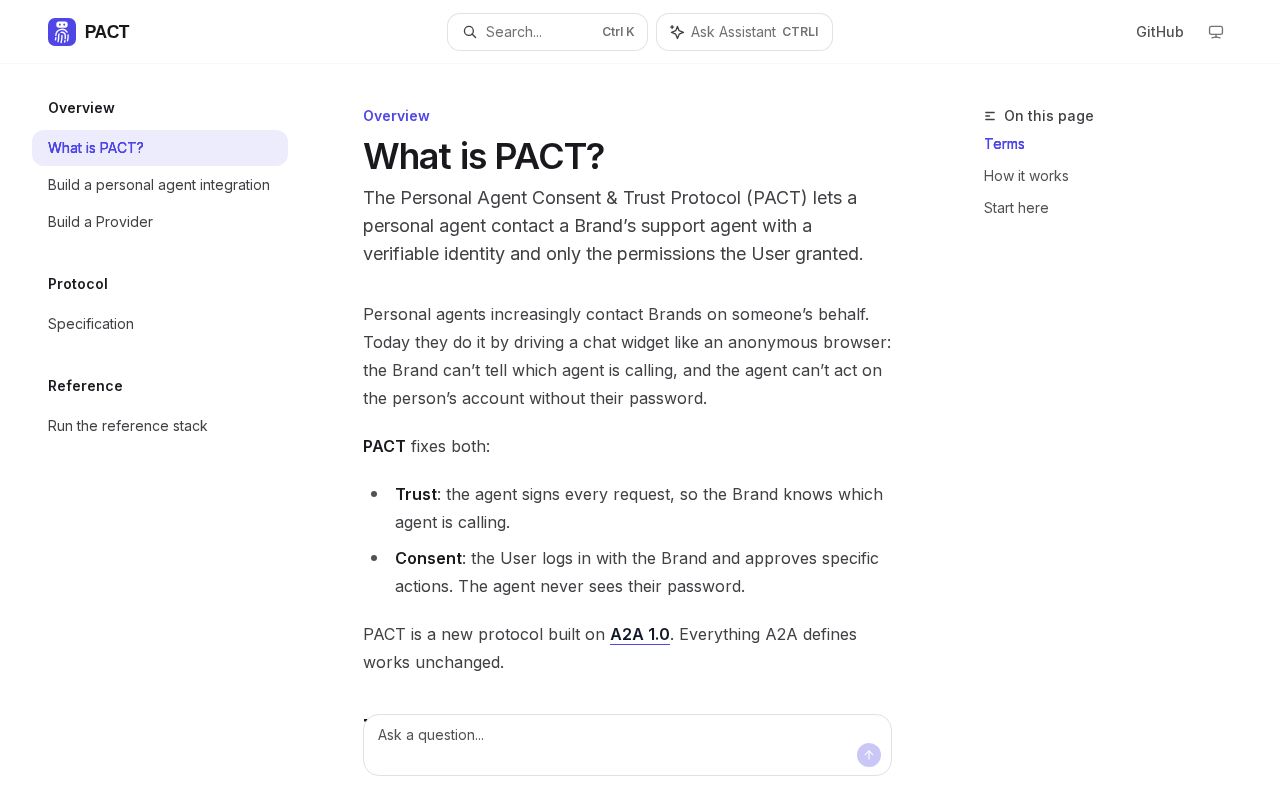Select What is PACT? in sidebar

(x=160, y=148)
